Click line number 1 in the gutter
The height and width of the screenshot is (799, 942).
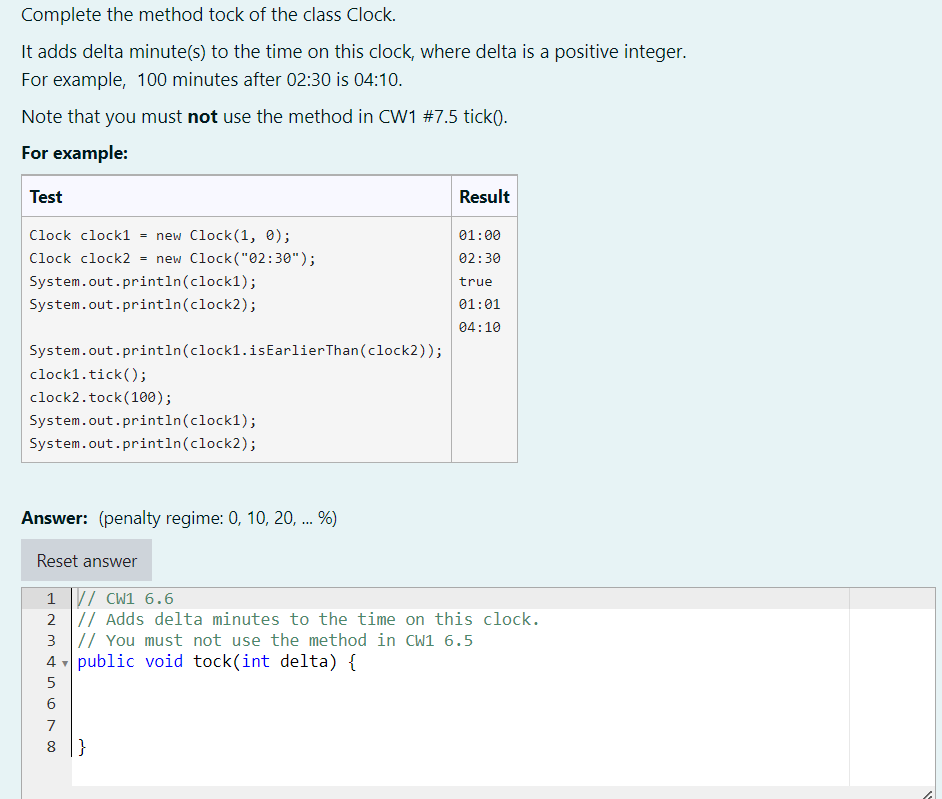[x=51, y=597]
